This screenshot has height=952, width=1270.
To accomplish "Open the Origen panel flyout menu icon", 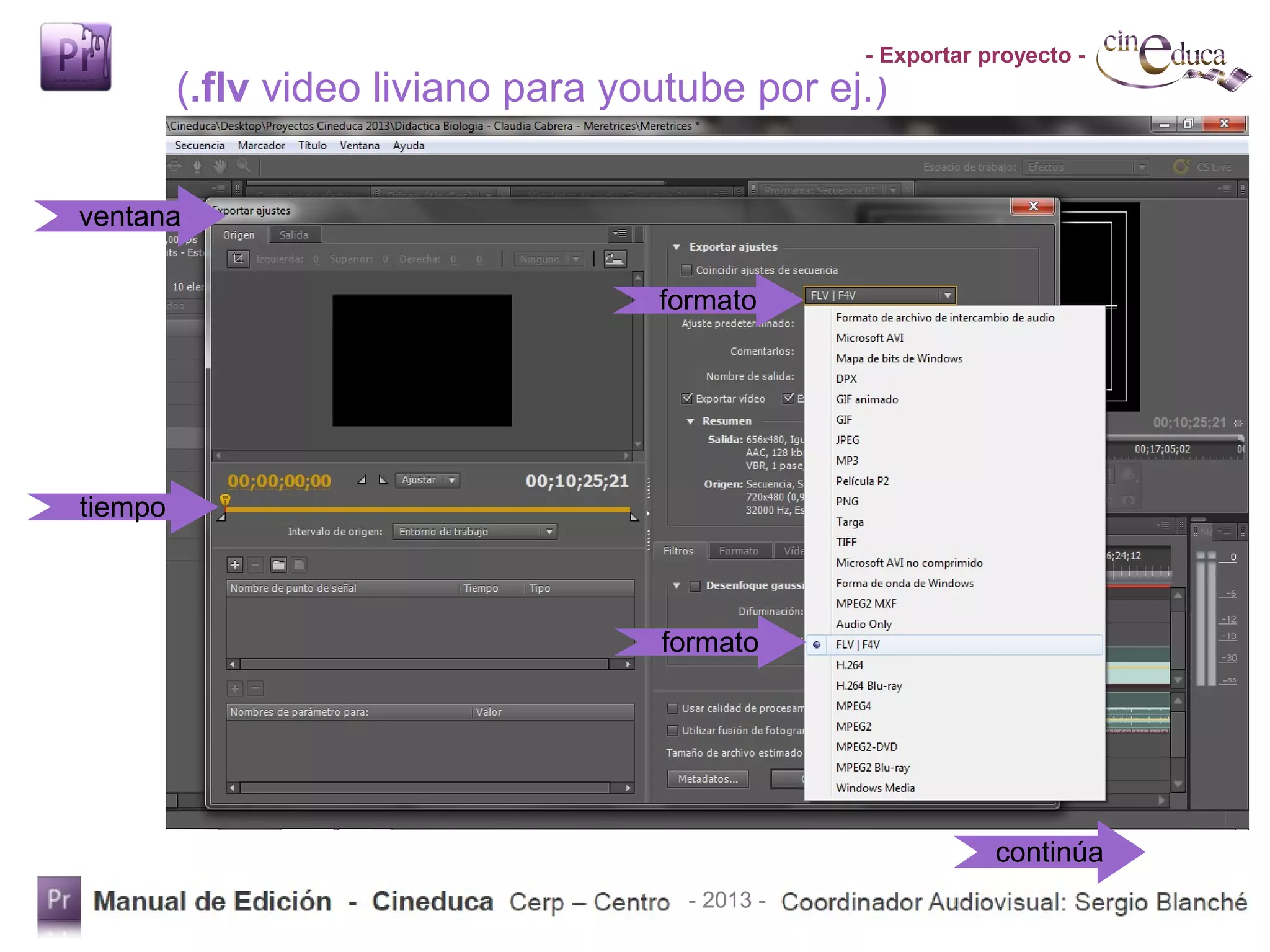I will point(620,234).
